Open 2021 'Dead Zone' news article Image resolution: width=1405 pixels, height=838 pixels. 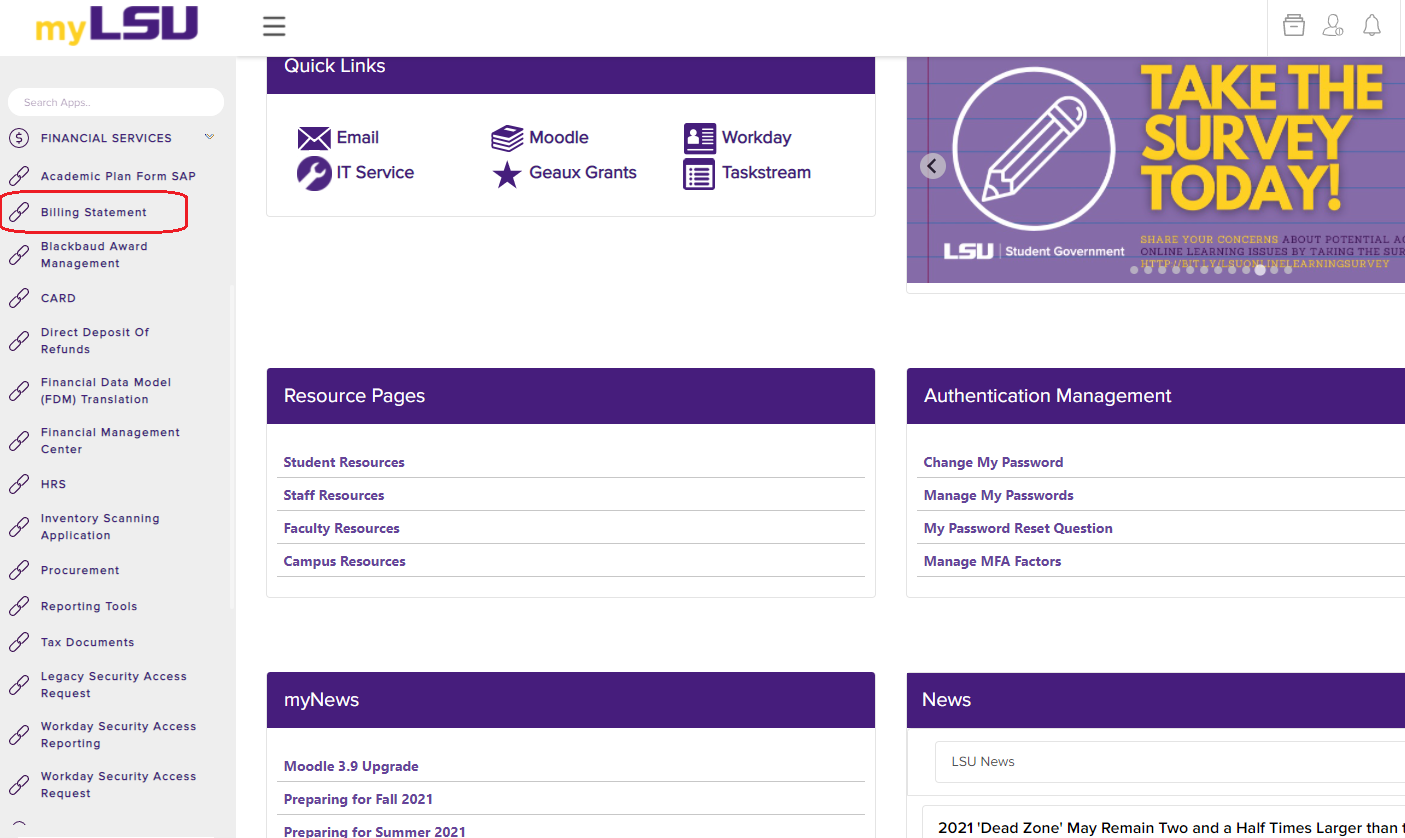(x=1171, y=827)
